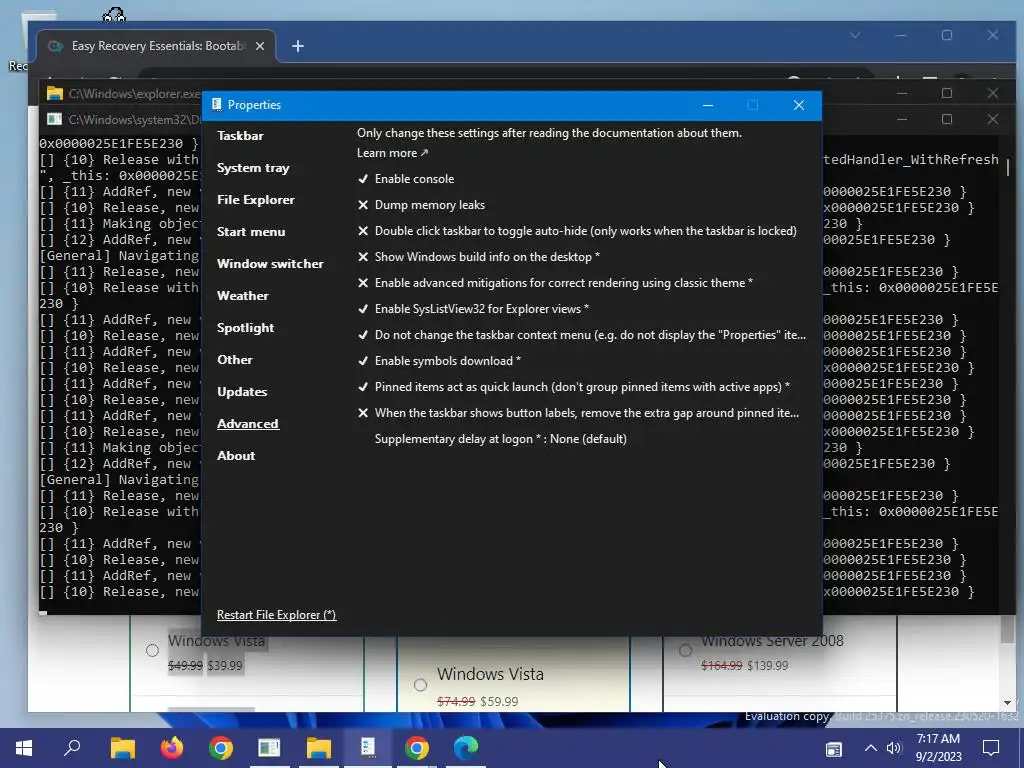
Task: Click the browser tab search chevron
Action: click(855, 35)
